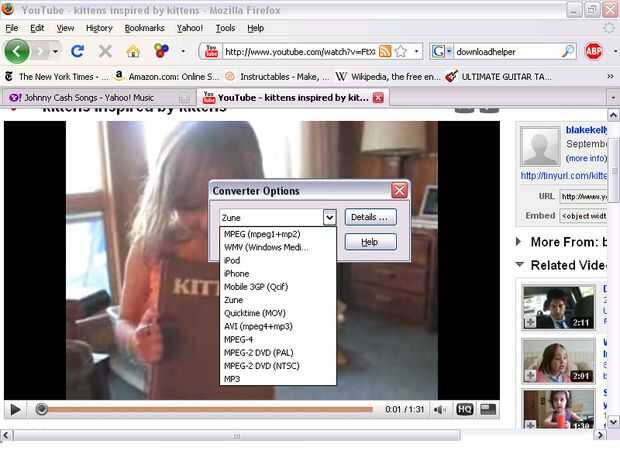Click the Details ... button

tap(370, 217)
